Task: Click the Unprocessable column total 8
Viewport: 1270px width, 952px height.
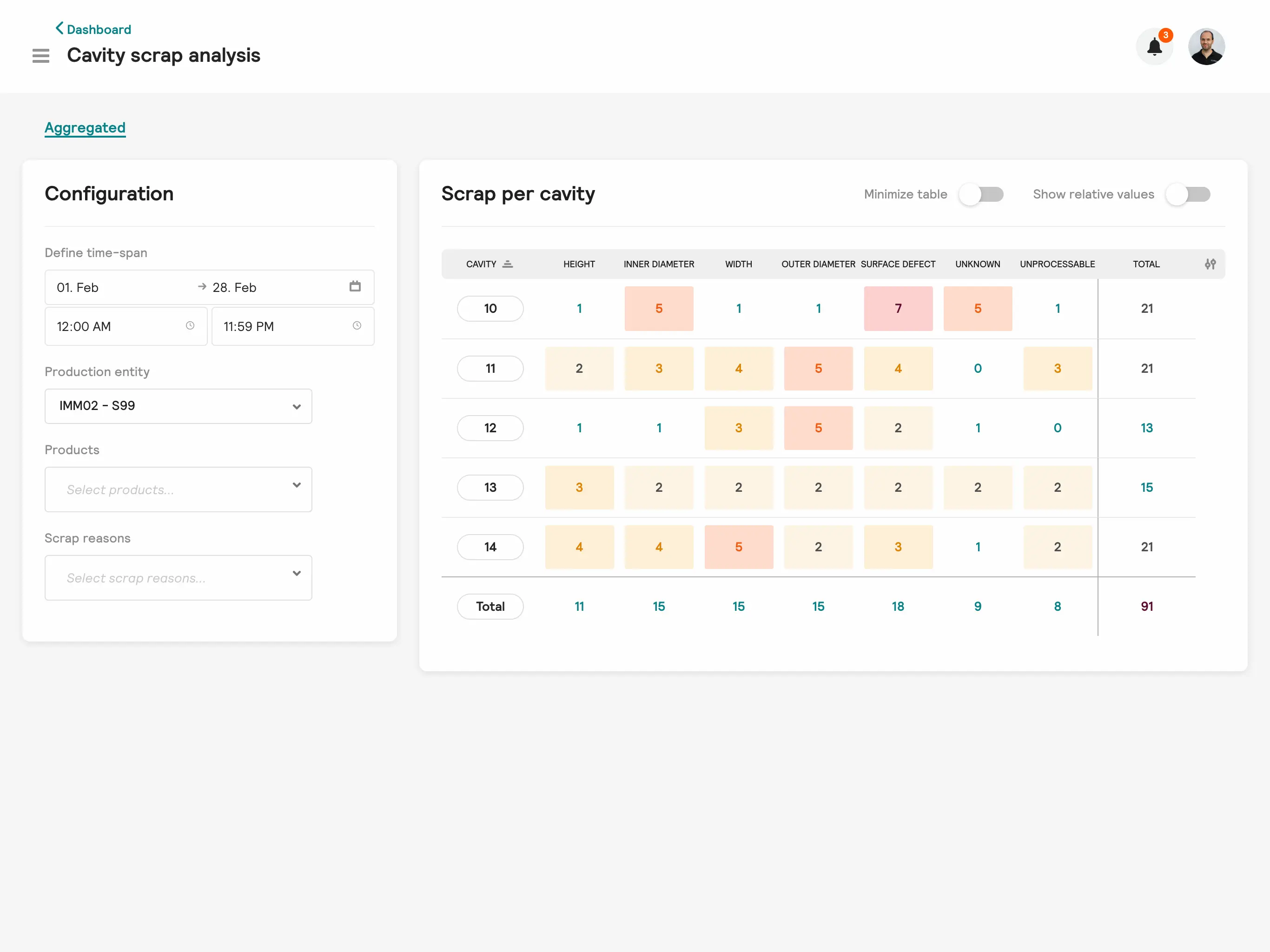Action: pos(1058,606)
